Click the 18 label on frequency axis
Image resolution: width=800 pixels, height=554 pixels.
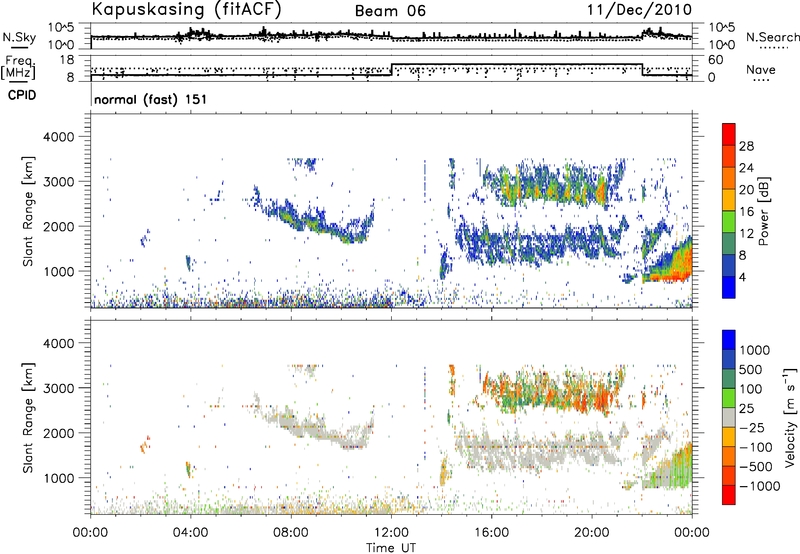67,60
